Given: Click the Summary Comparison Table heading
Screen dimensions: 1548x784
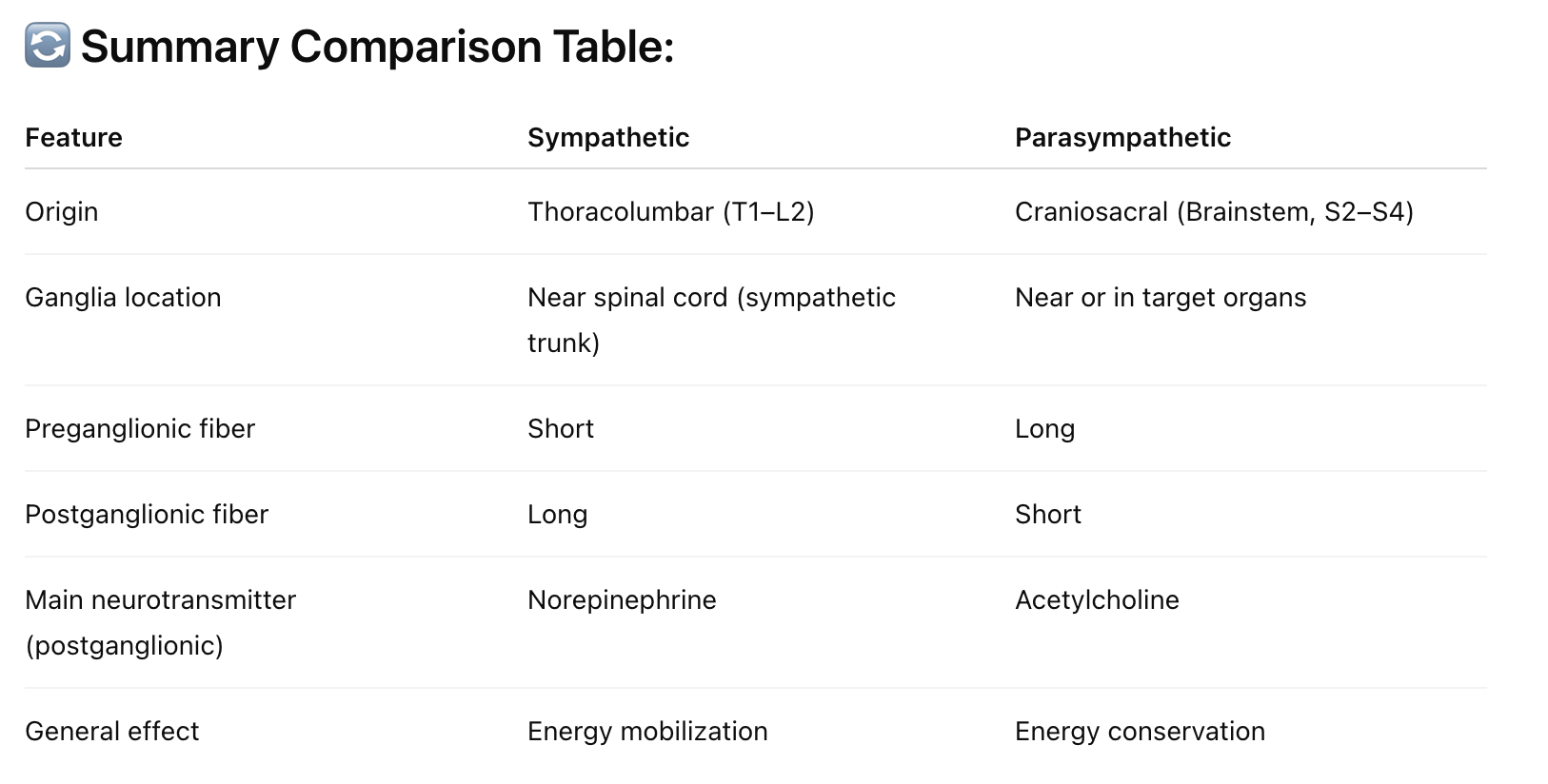Looking at the screenshot, I should click(377, 47).
